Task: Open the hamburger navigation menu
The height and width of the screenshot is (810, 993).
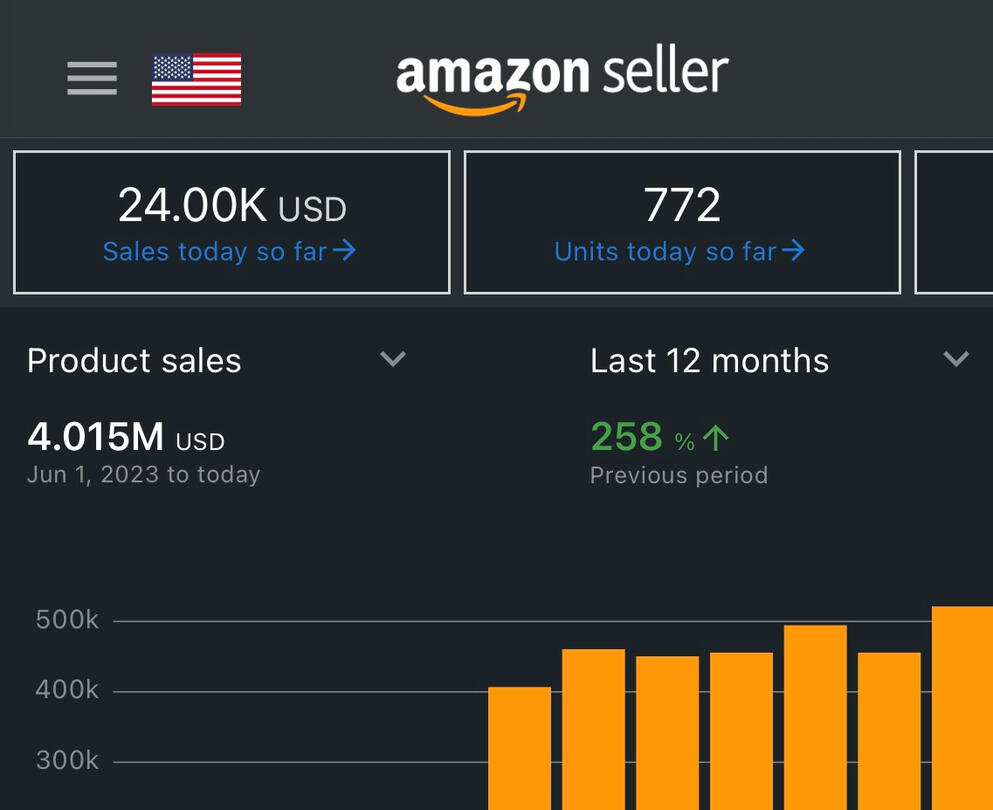Action: click(92, 78)
